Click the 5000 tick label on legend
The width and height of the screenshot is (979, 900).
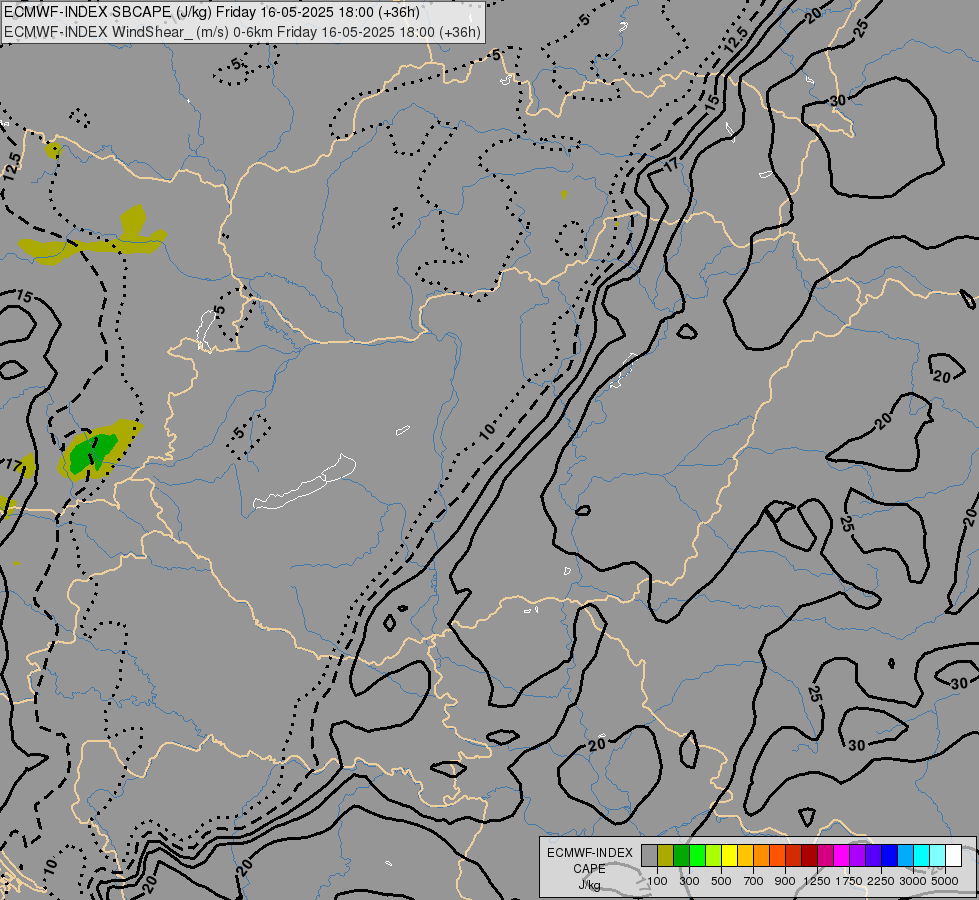tap(945, 881)
